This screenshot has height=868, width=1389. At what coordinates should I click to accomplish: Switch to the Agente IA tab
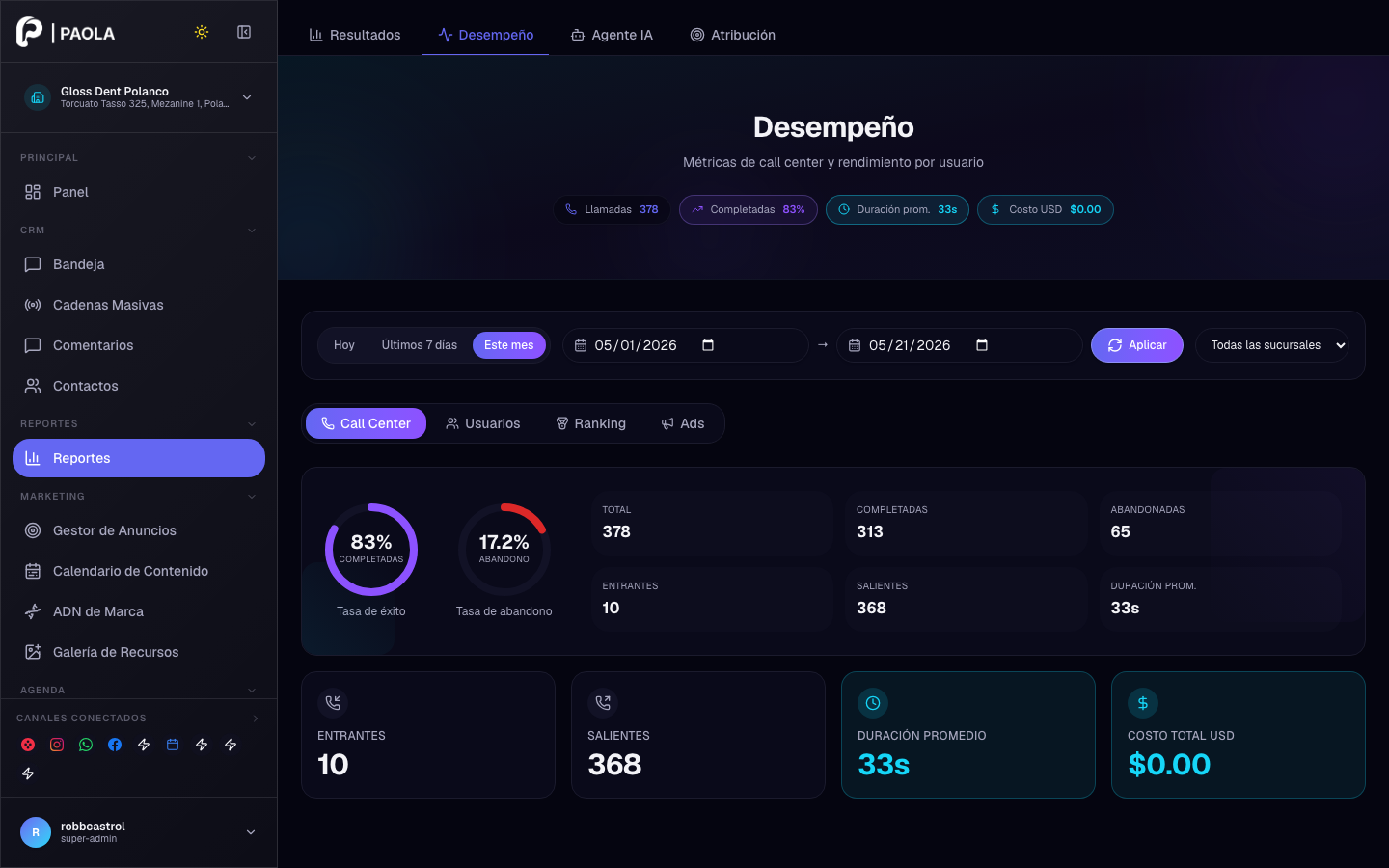pos(612,35)
